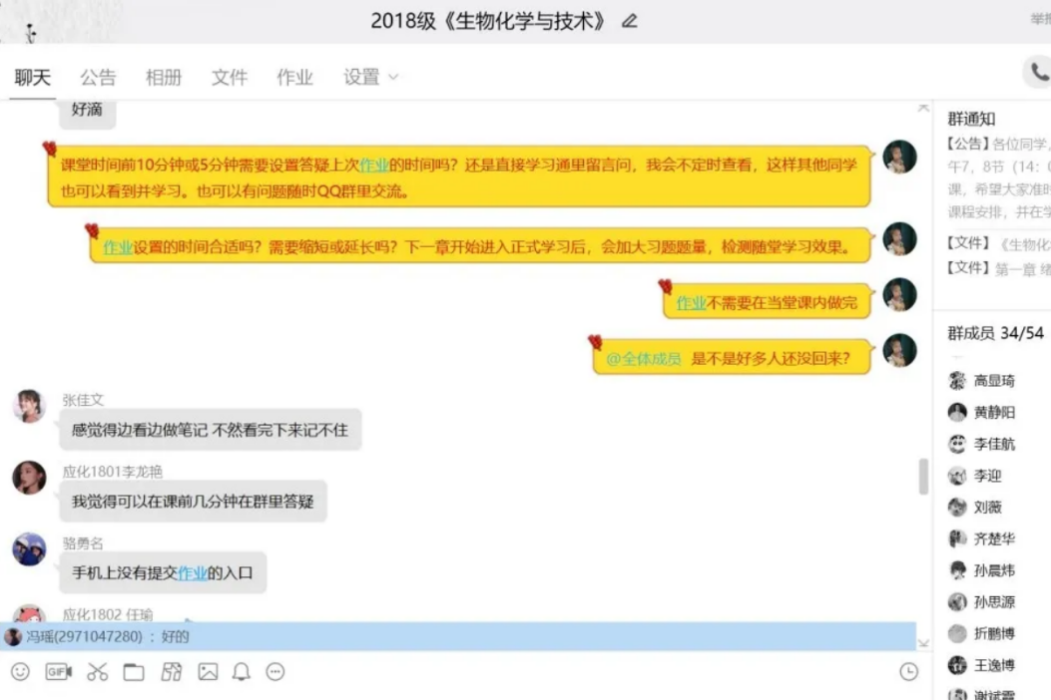The image size is (1051, 700).
Task: Open the 【公告】 notice entry
Action: [x=998, y=178]
